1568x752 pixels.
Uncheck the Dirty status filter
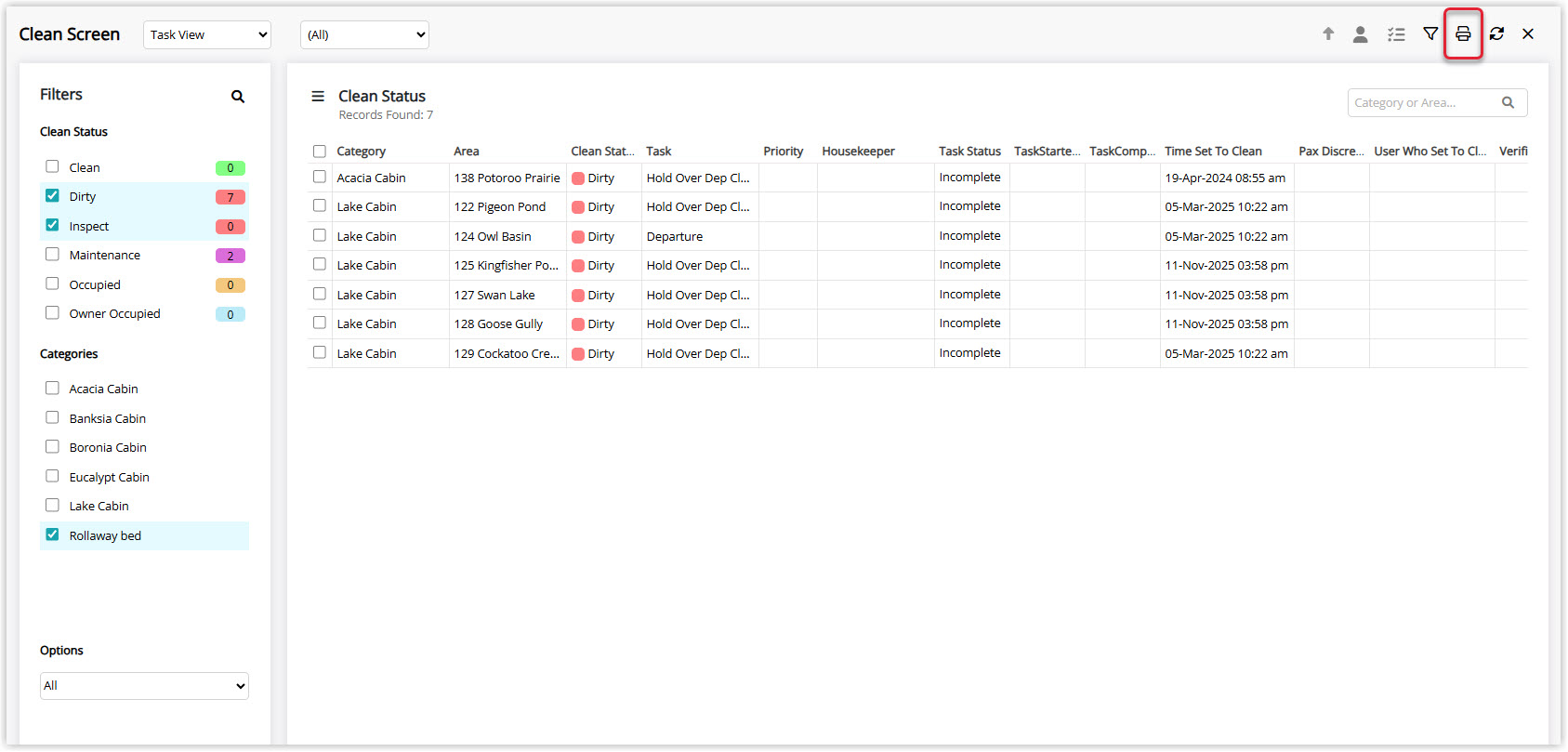pyautogui.click(x=52, y=196)
